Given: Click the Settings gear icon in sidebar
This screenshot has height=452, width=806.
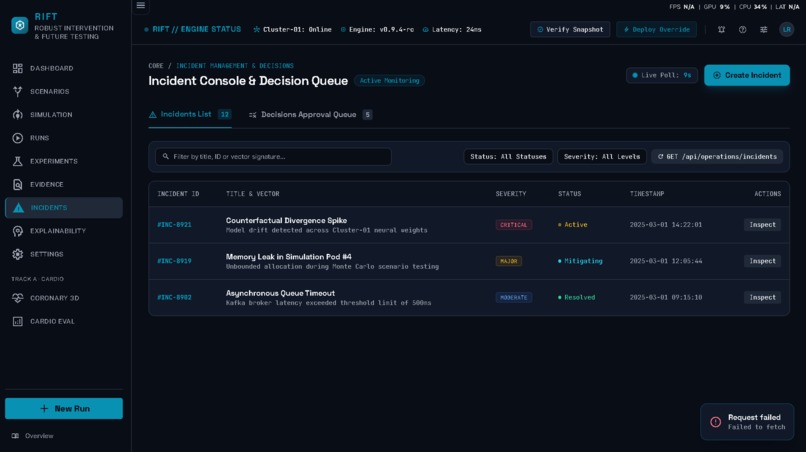Looking at the screenshot, I should point(17,254).
